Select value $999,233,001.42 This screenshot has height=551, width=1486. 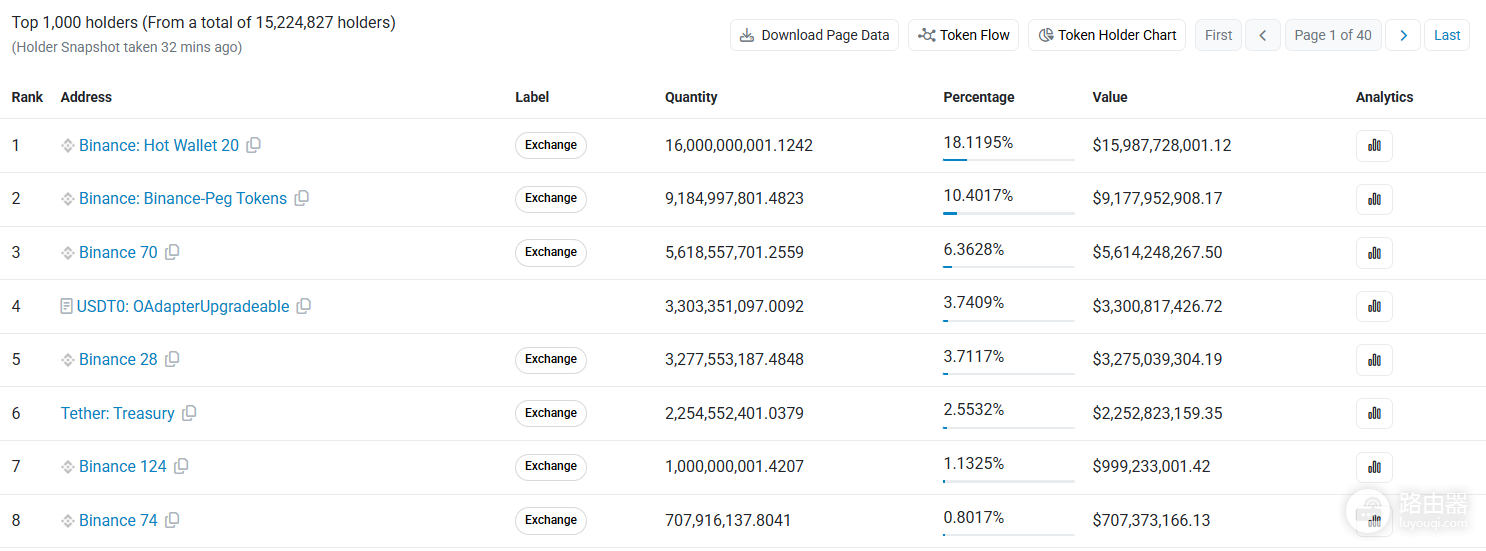click(1152, 466)
